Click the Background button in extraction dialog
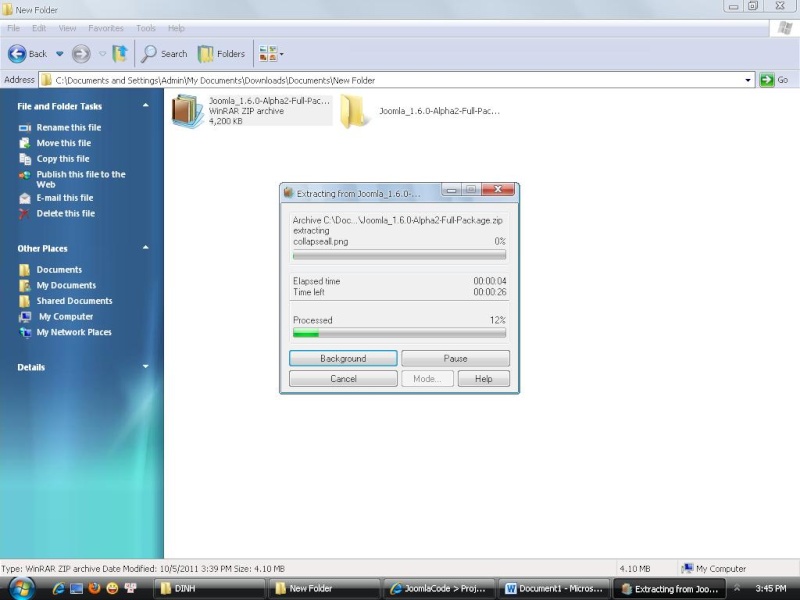 click(x=343, y=359)
